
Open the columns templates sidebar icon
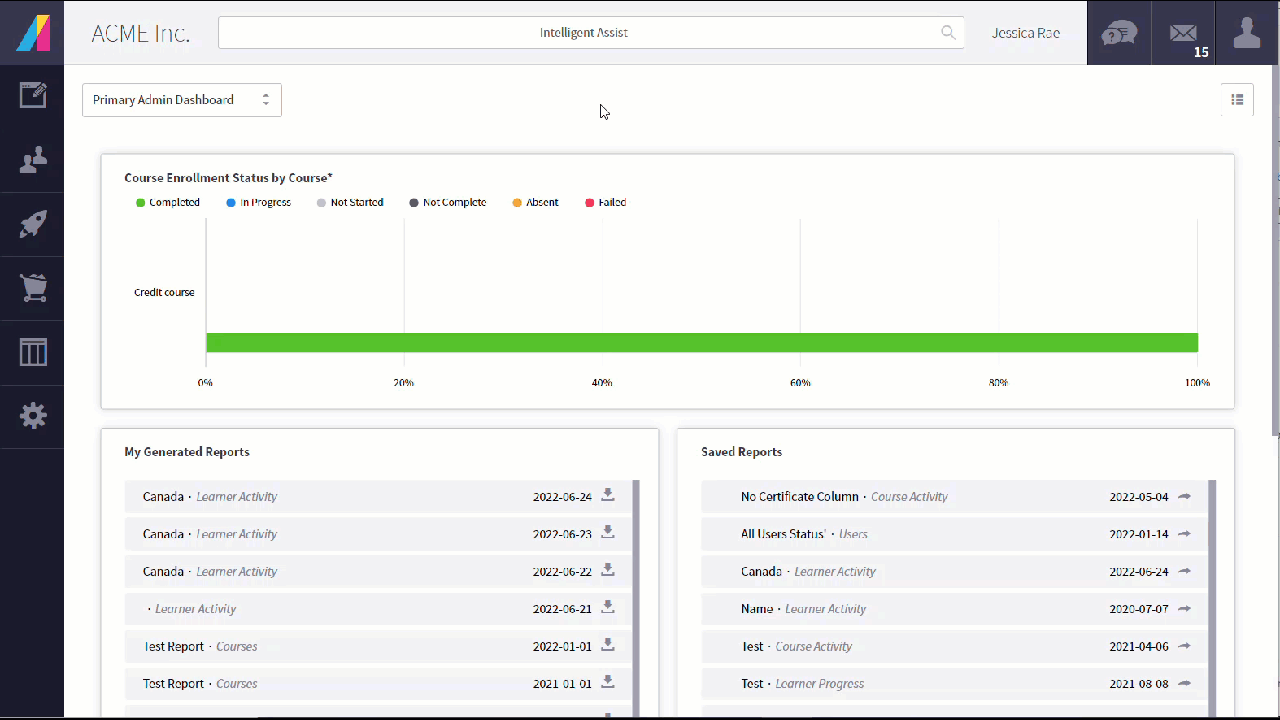click(x=33, y=352)
